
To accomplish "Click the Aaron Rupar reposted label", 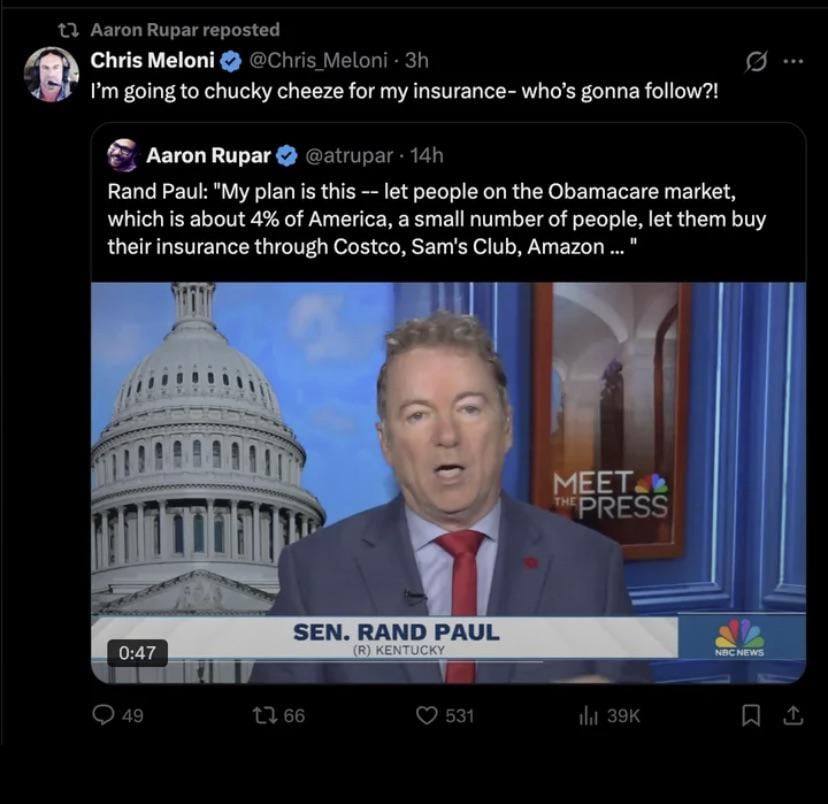I will click(185, 30).
